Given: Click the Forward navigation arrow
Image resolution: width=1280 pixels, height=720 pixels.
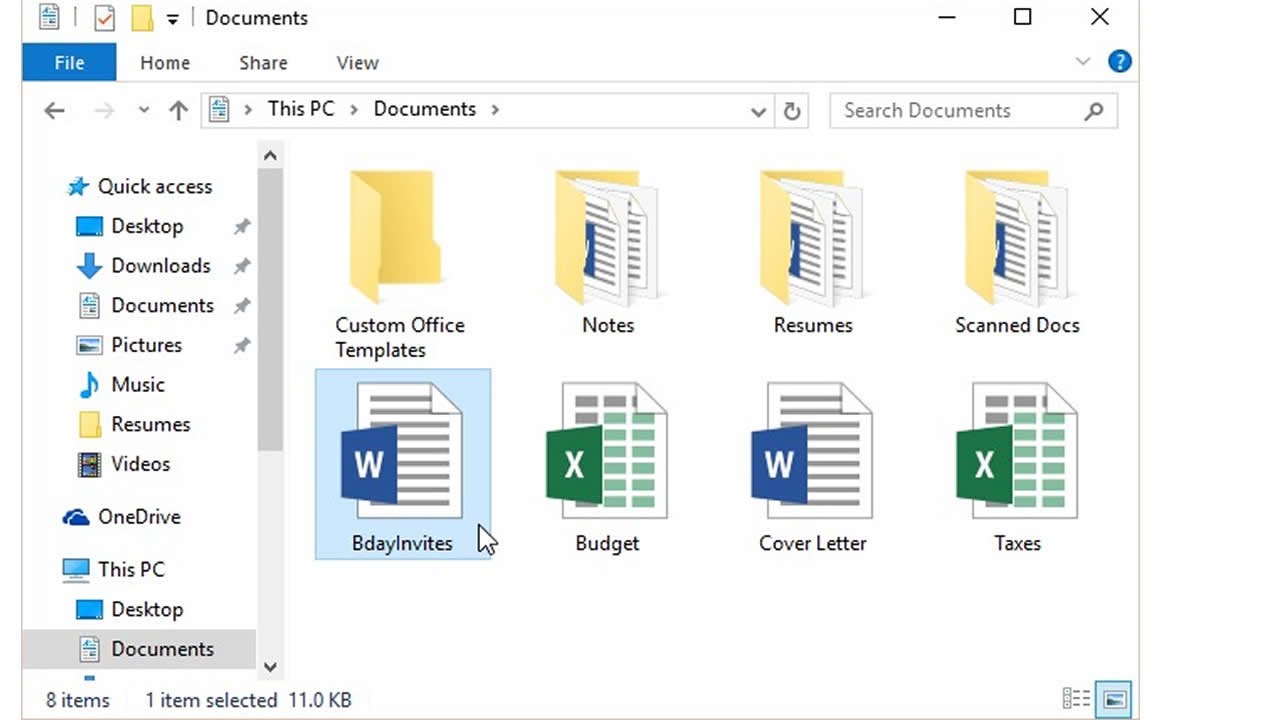Looking at the screenshot, I should tap(104, 111).
